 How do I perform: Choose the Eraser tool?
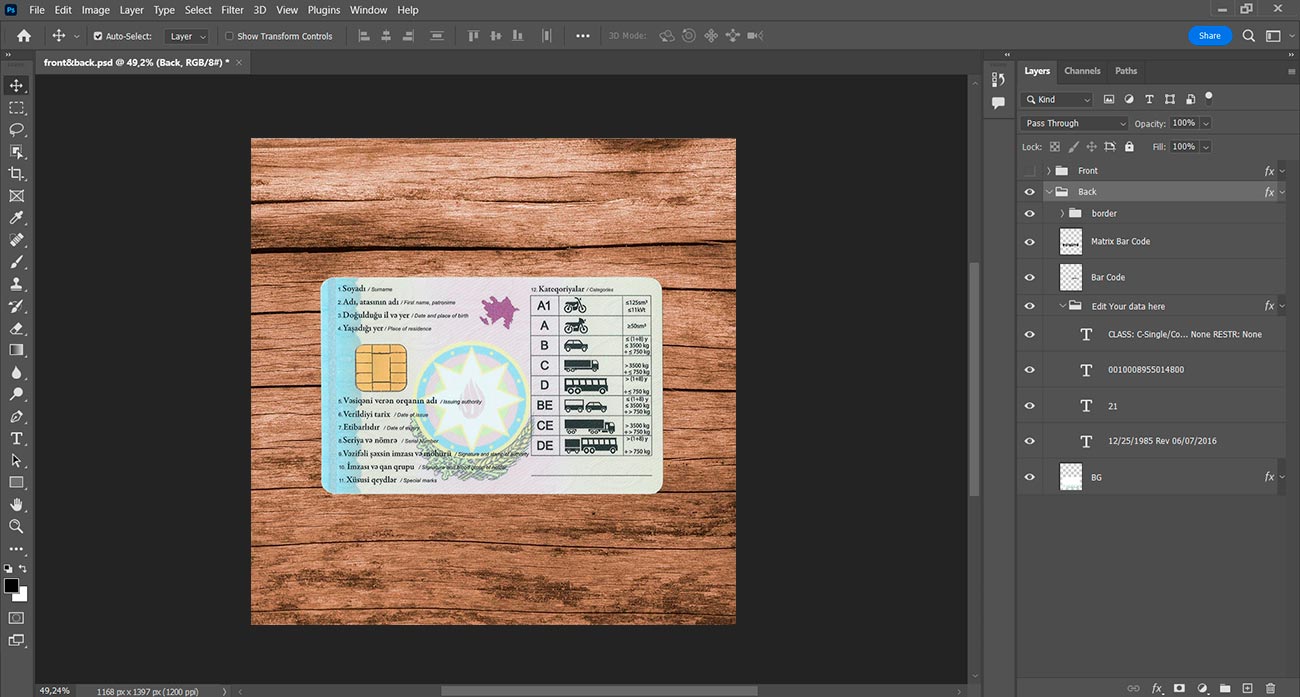tap(16, 328)
